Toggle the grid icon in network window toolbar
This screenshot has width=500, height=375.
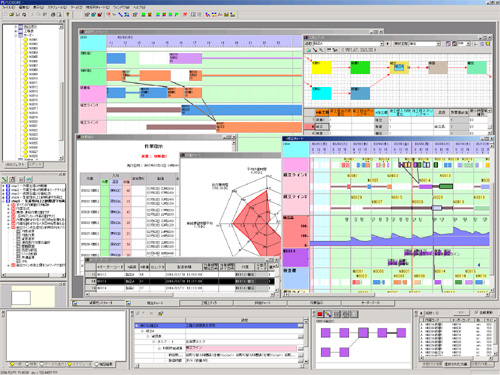click(x=482, y=44)
